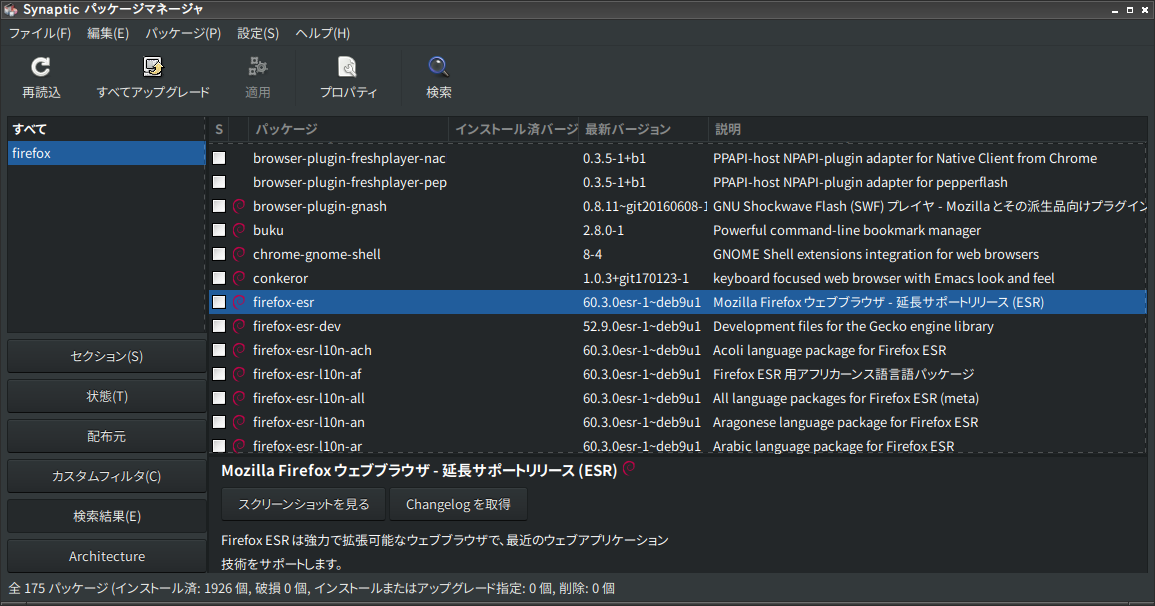The width and height of the screenshot is (1155, 606).
Task: Click the 配布元 filter button
Action: coord(107,437)
